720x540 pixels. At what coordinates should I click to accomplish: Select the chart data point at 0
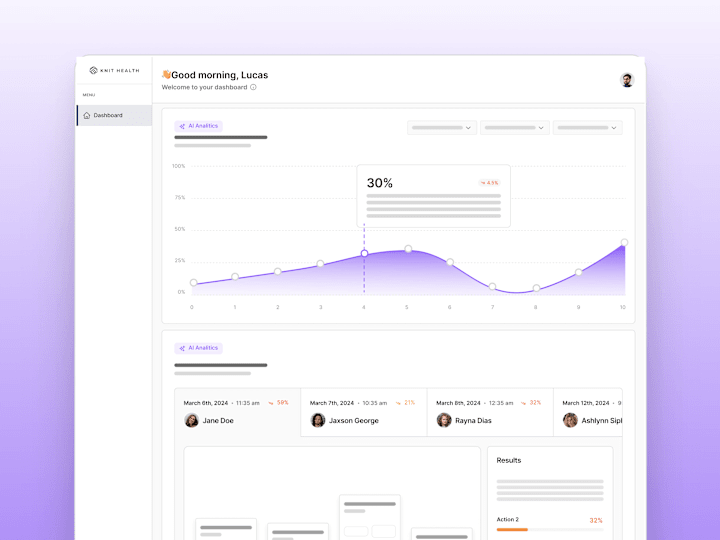pos(194,282)
